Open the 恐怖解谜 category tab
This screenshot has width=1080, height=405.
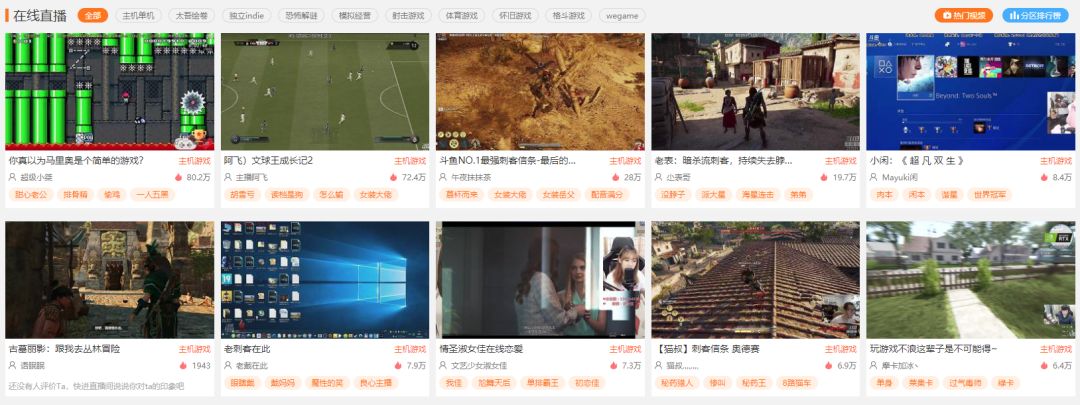point(302,15)
